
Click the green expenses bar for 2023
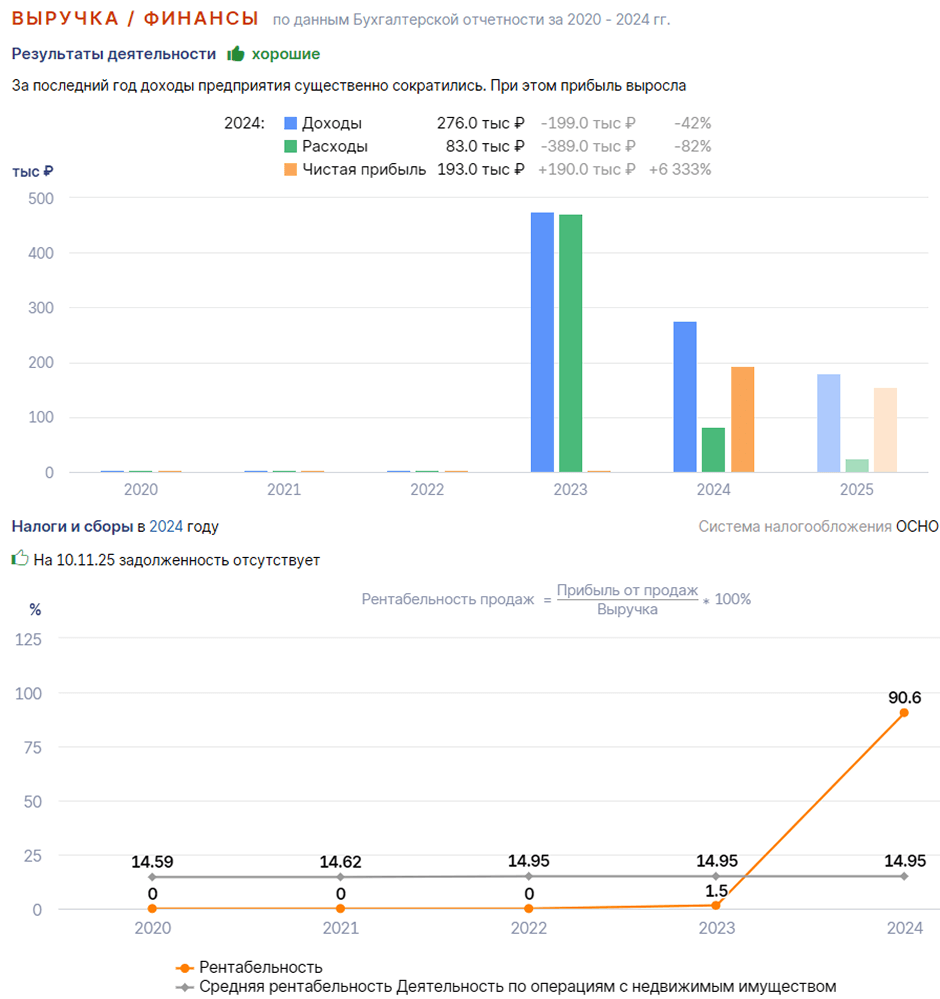[x=570, y=343]
